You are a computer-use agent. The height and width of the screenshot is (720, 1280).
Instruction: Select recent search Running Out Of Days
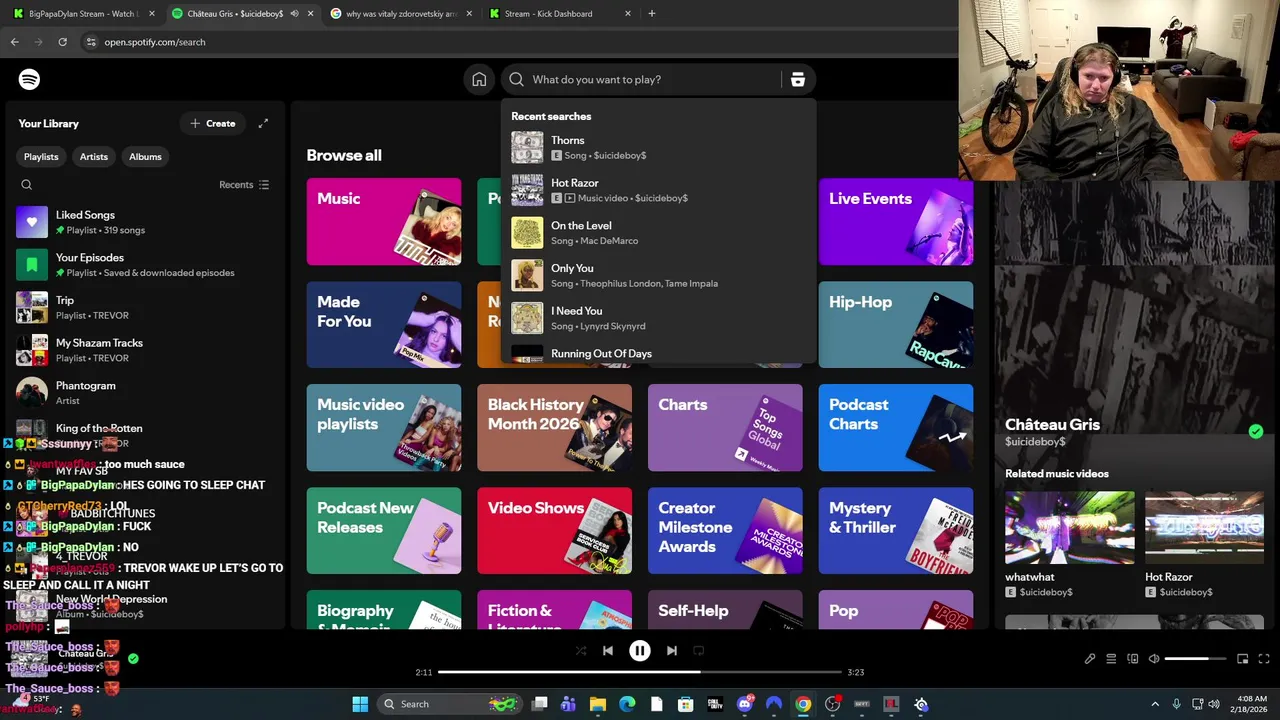tap(659, 354)
